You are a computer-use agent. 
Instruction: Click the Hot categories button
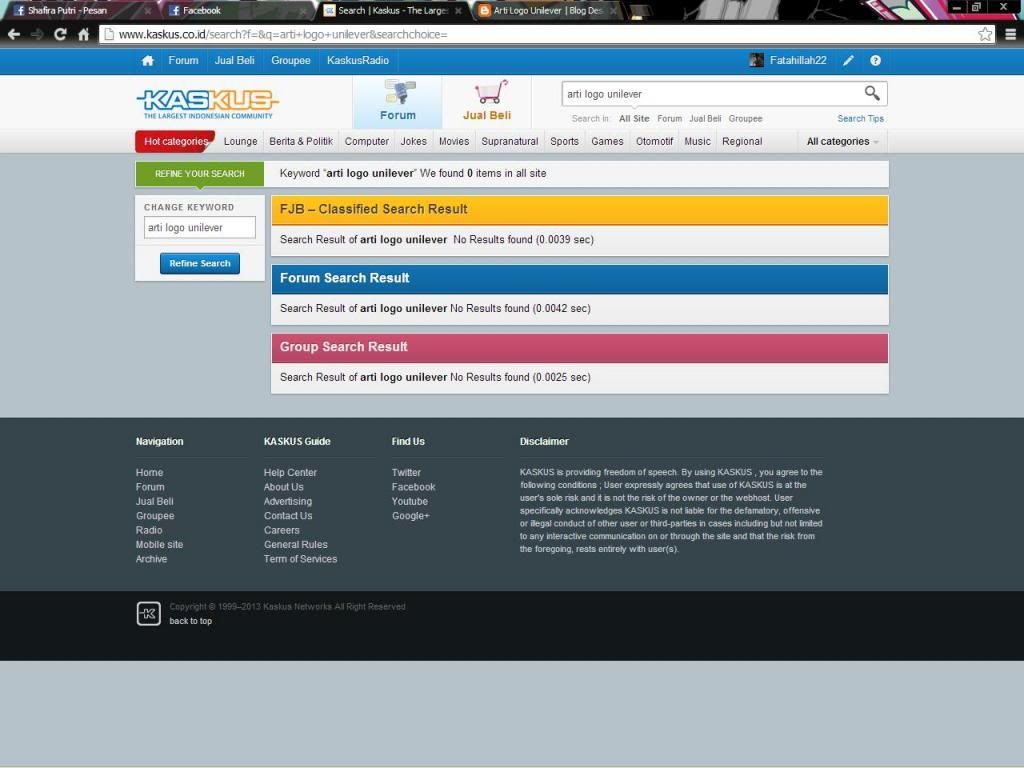[175, 142]
